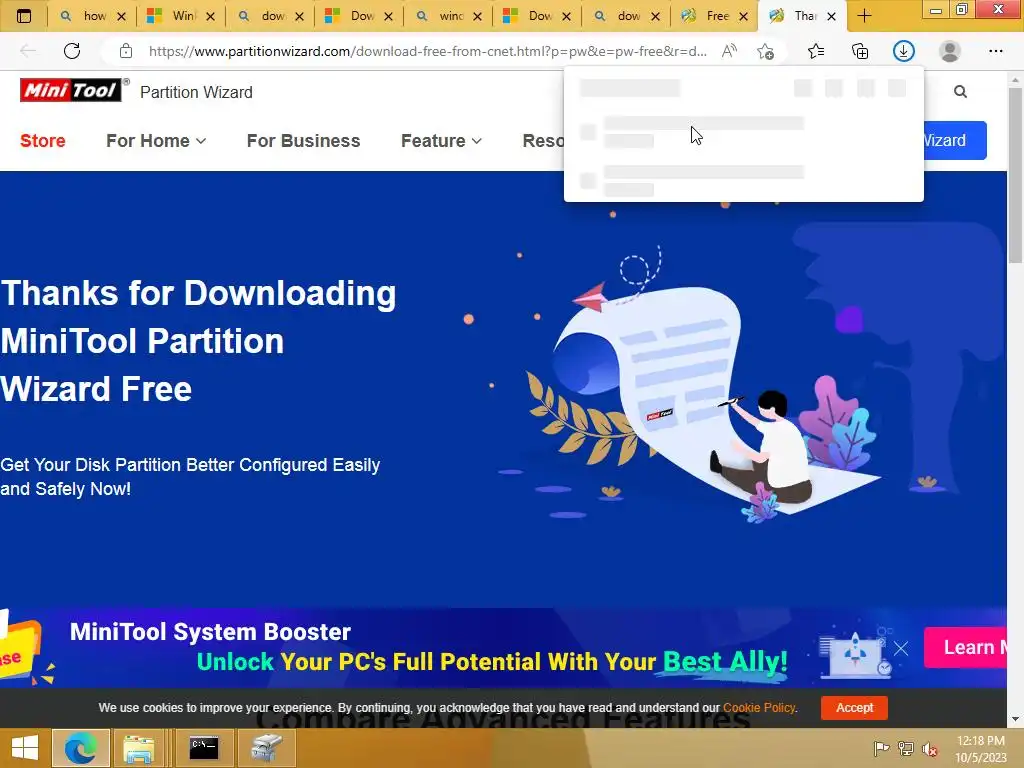Close the System Booster banner X
This screenshot has width=1024, height=768.
tap(901, 648)
